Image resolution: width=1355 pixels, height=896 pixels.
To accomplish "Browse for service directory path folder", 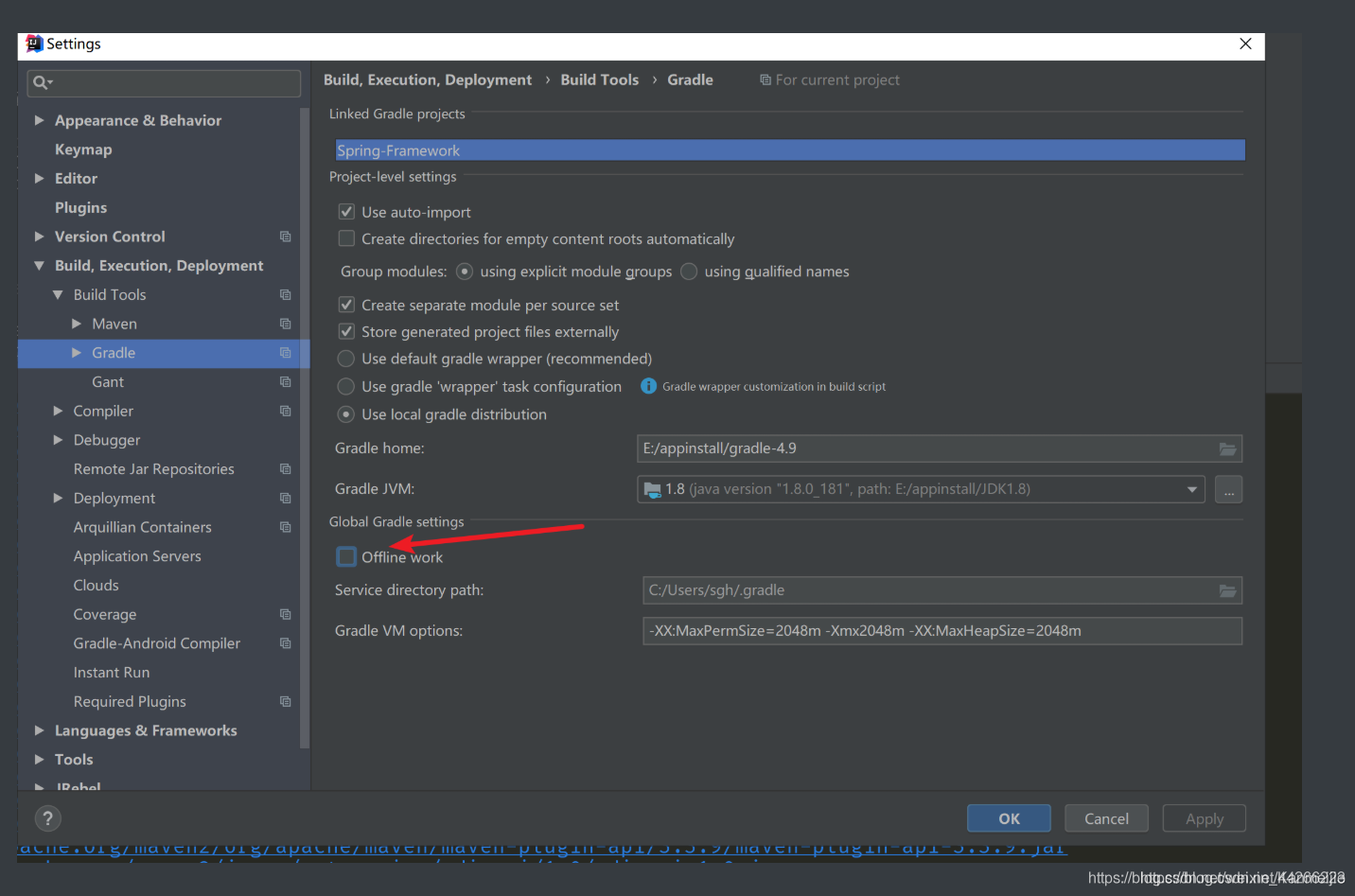I will coord(1227,590).
